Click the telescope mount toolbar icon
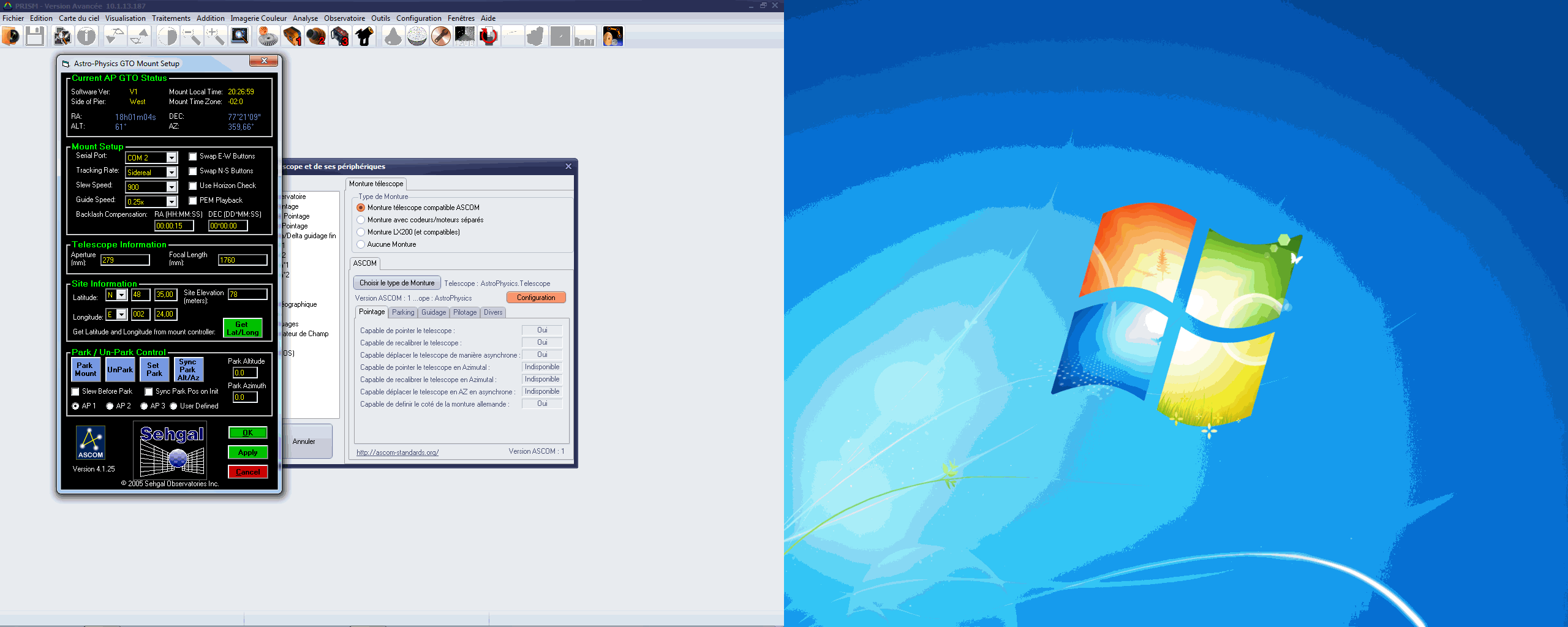This screenshot has height=627, width=1568. point(364,37)
